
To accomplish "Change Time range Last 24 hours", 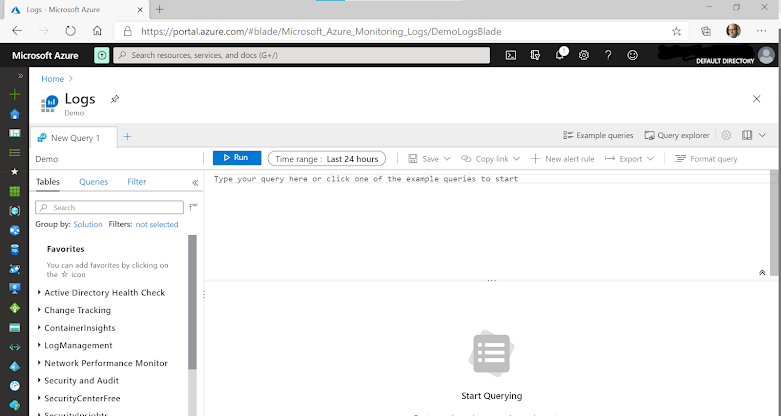I will coord(327,159).
